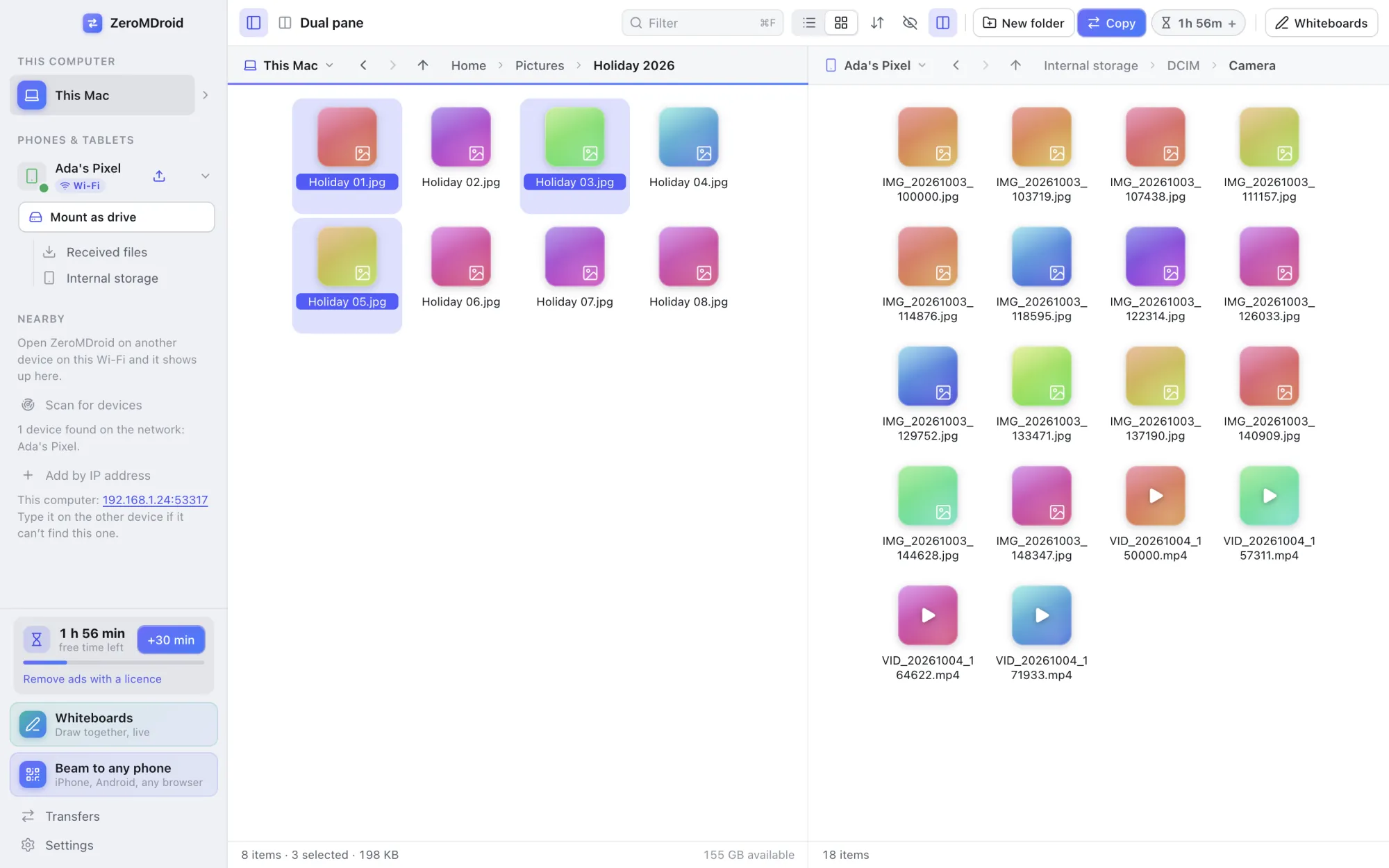Focus the Filter search field
The image size is (1389, 868).
click(x=702, y=23)
